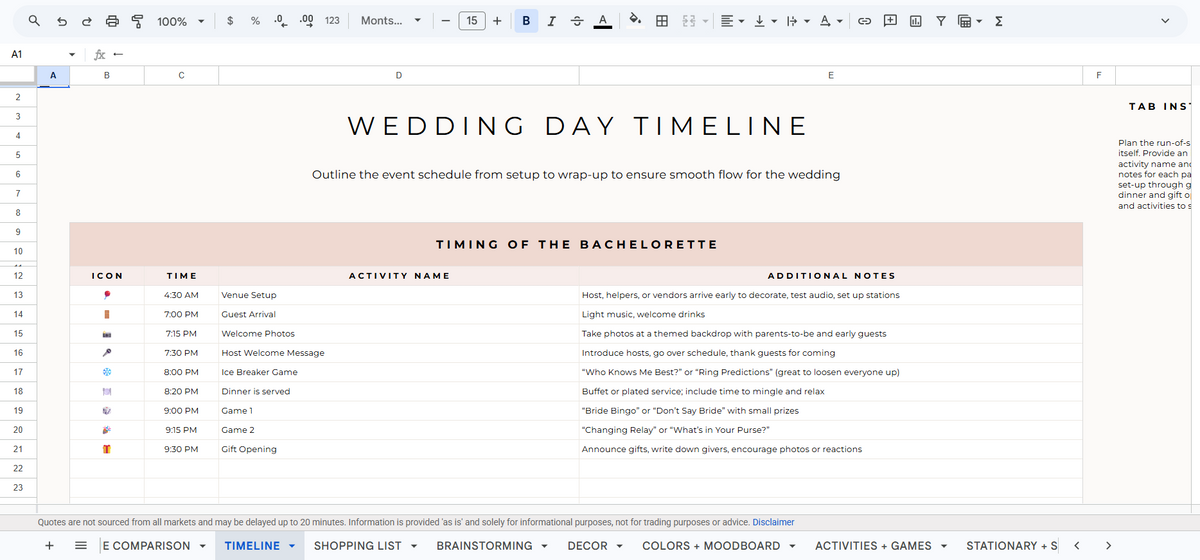The image size is (1200, 560).
Task: Switch to the COLORS + MOODBOARD tab
Action: tap(711, 546)
